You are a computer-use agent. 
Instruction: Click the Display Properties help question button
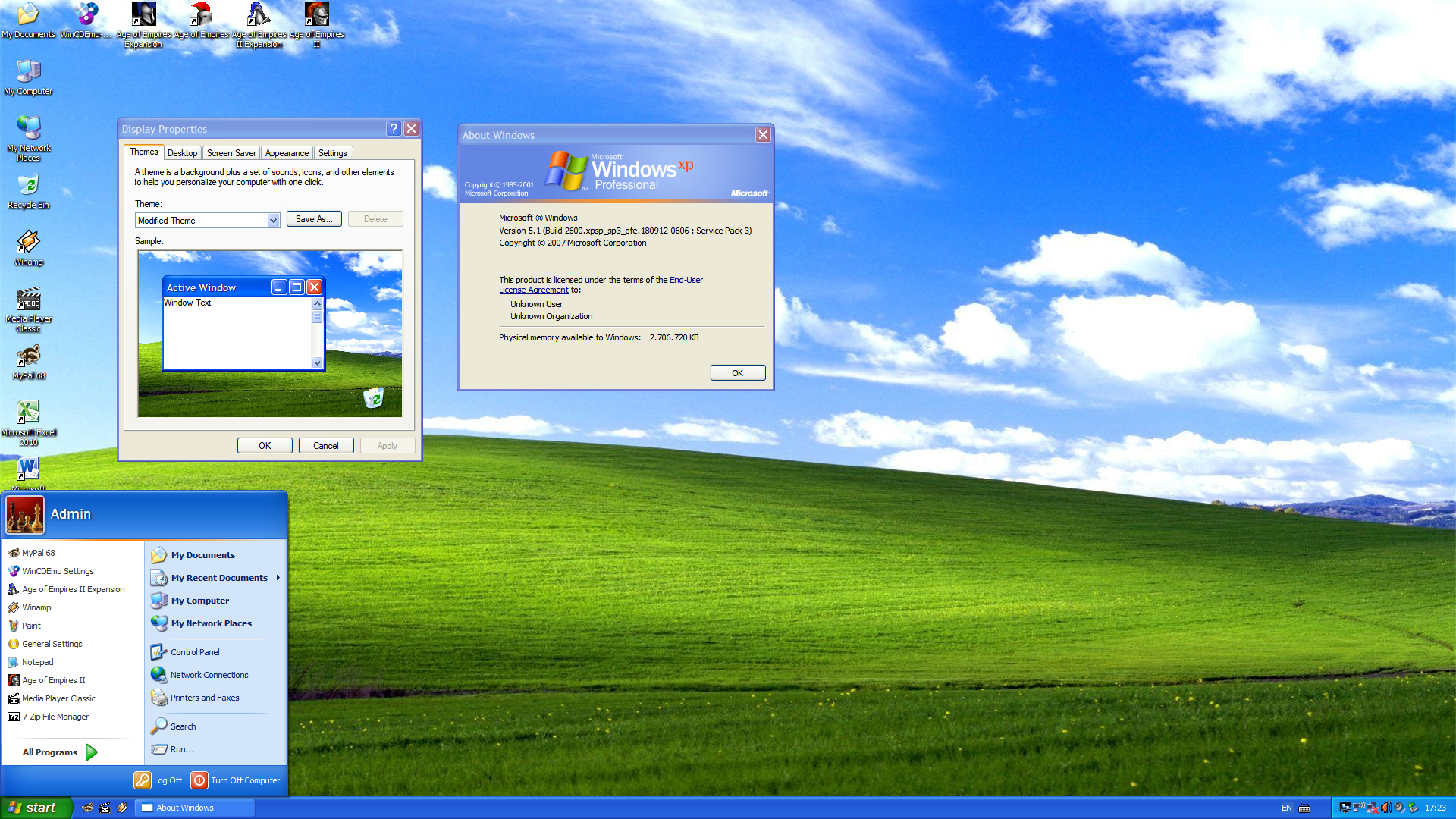click(394, 129)
